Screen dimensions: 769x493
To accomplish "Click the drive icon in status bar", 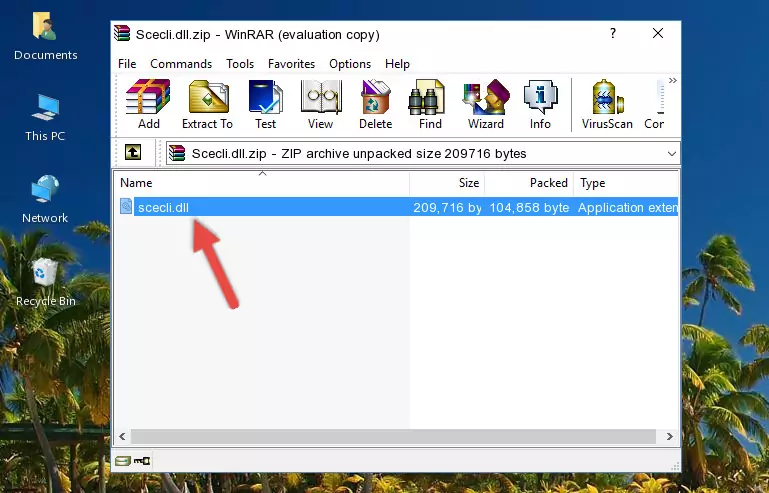I will click(x=123, y=461).
